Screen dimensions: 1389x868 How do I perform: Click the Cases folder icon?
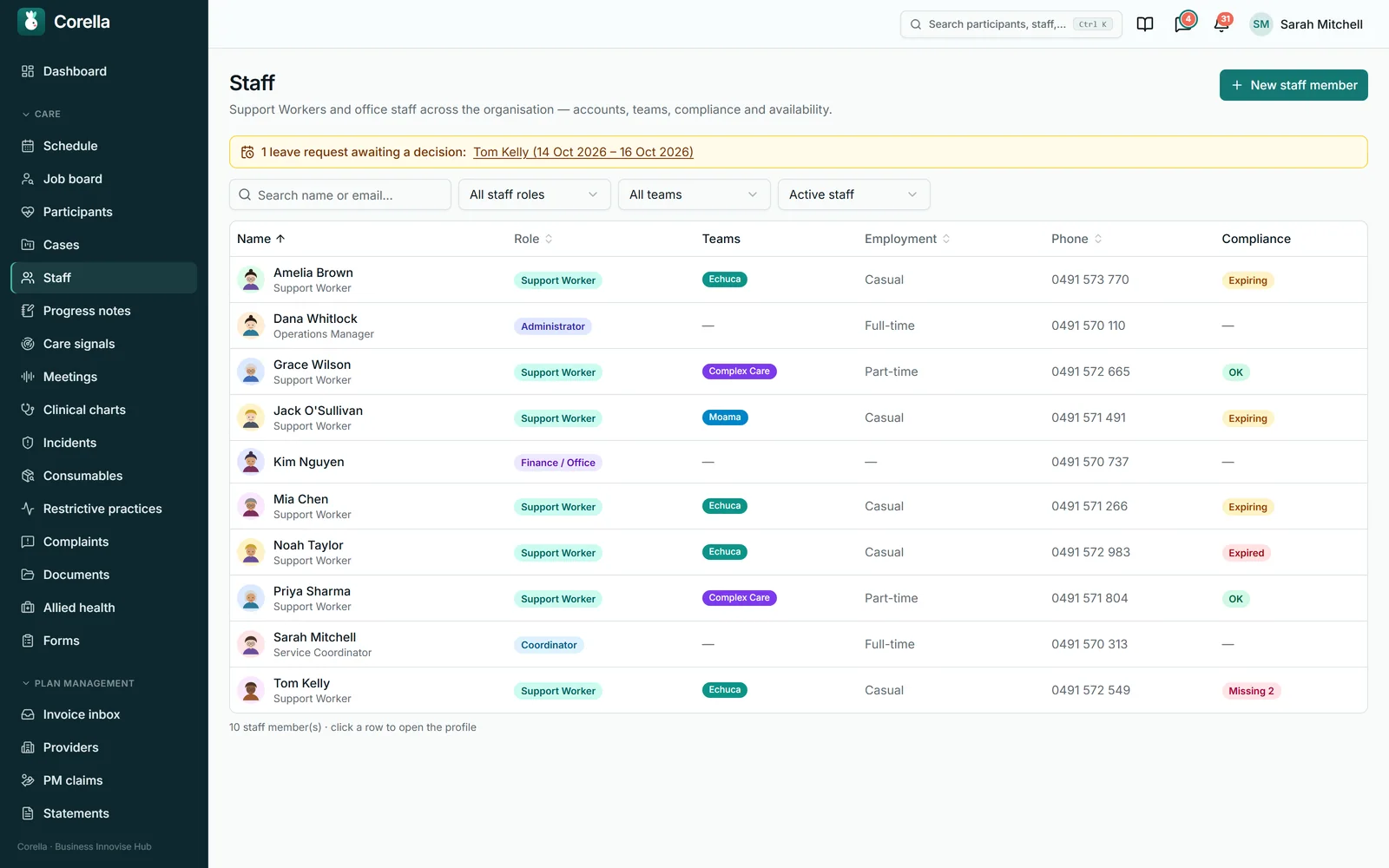(28, 245)
